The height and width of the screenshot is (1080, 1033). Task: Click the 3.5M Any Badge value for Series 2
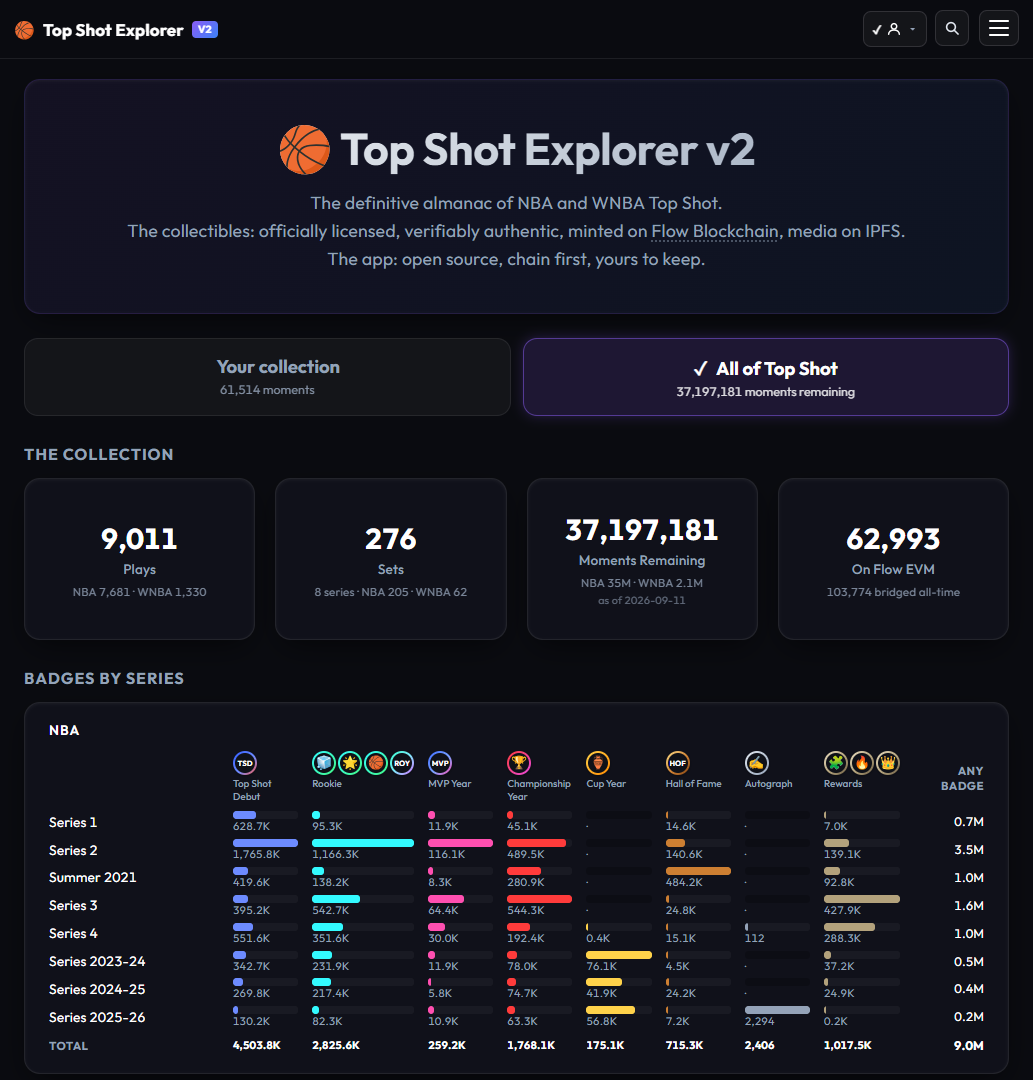coord(968,850)
